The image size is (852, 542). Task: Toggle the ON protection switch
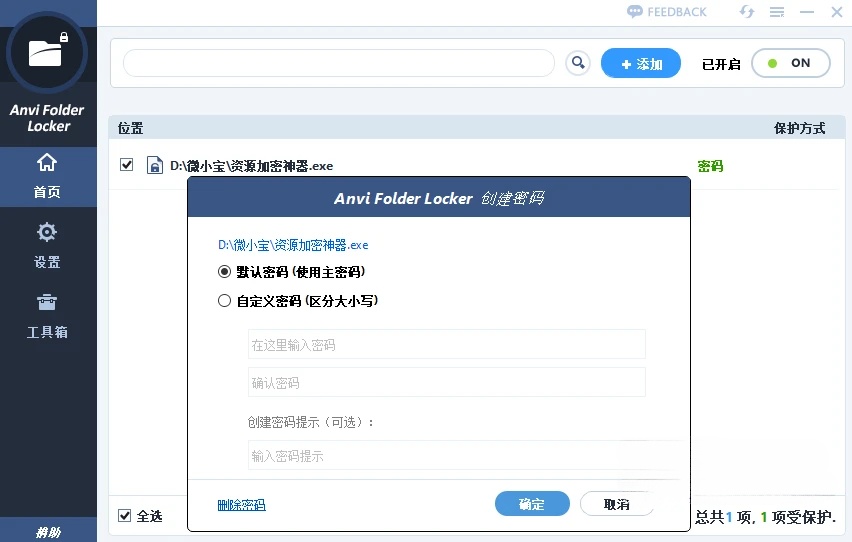tap(791, 63)
